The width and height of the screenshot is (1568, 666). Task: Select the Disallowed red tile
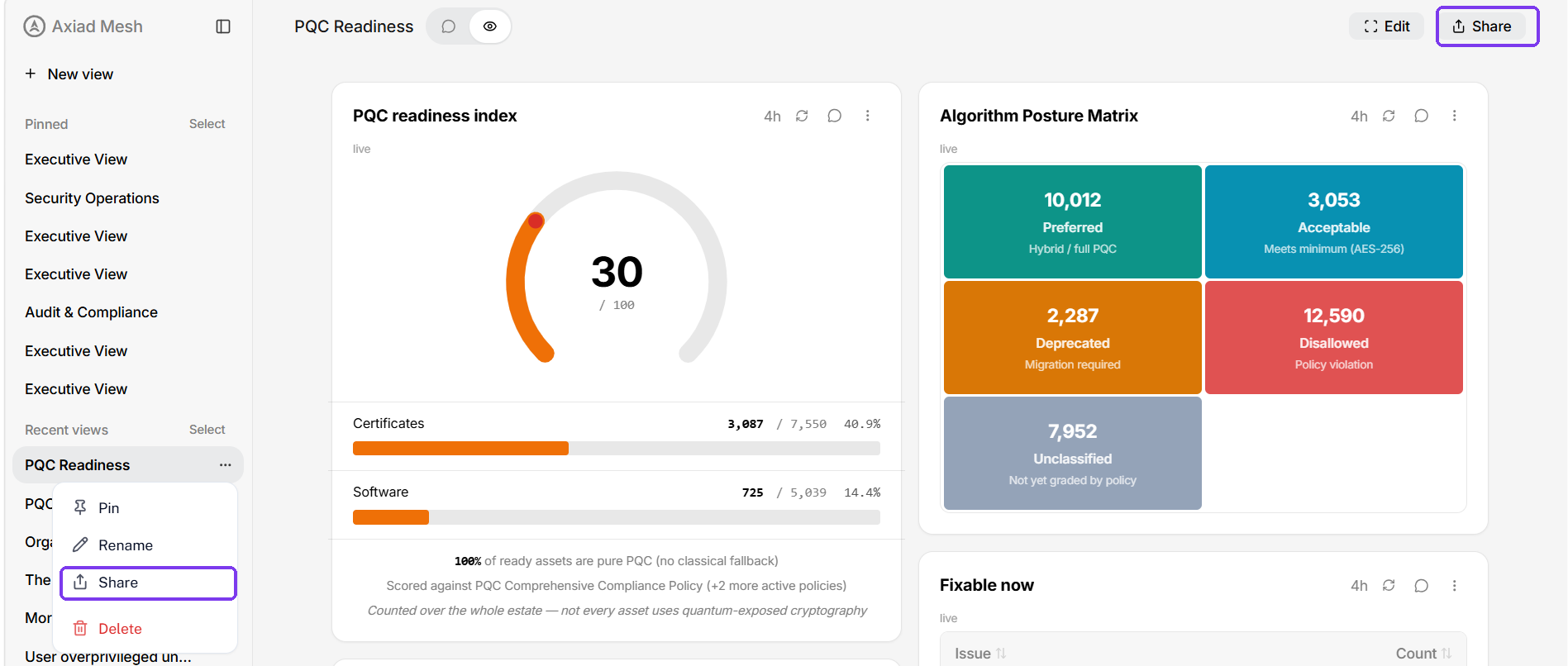click(1334, 337)
